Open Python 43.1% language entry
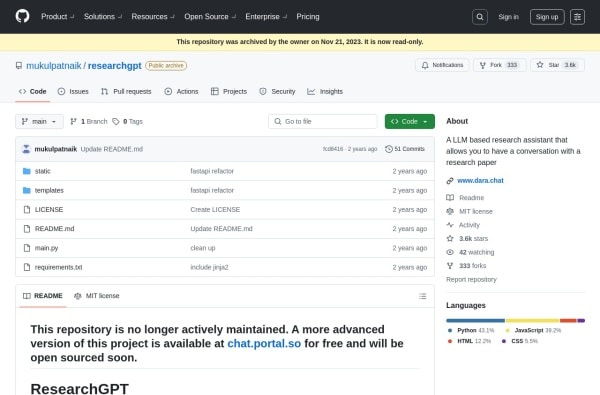The width and height of the screenshot is (600, 395). 471,330
